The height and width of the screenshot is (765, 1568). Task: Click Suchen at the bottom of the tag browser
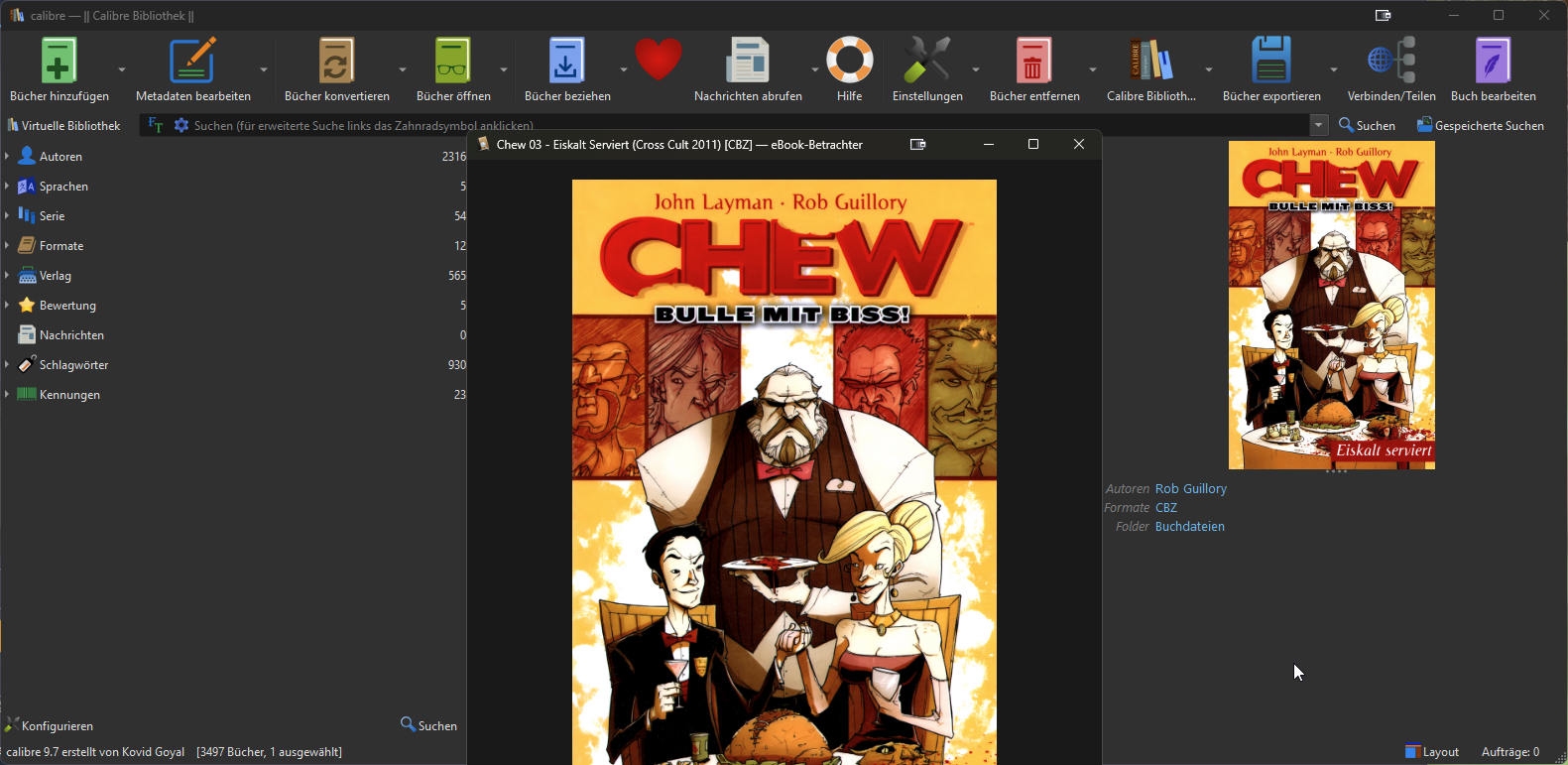click(x=428, y=725)
